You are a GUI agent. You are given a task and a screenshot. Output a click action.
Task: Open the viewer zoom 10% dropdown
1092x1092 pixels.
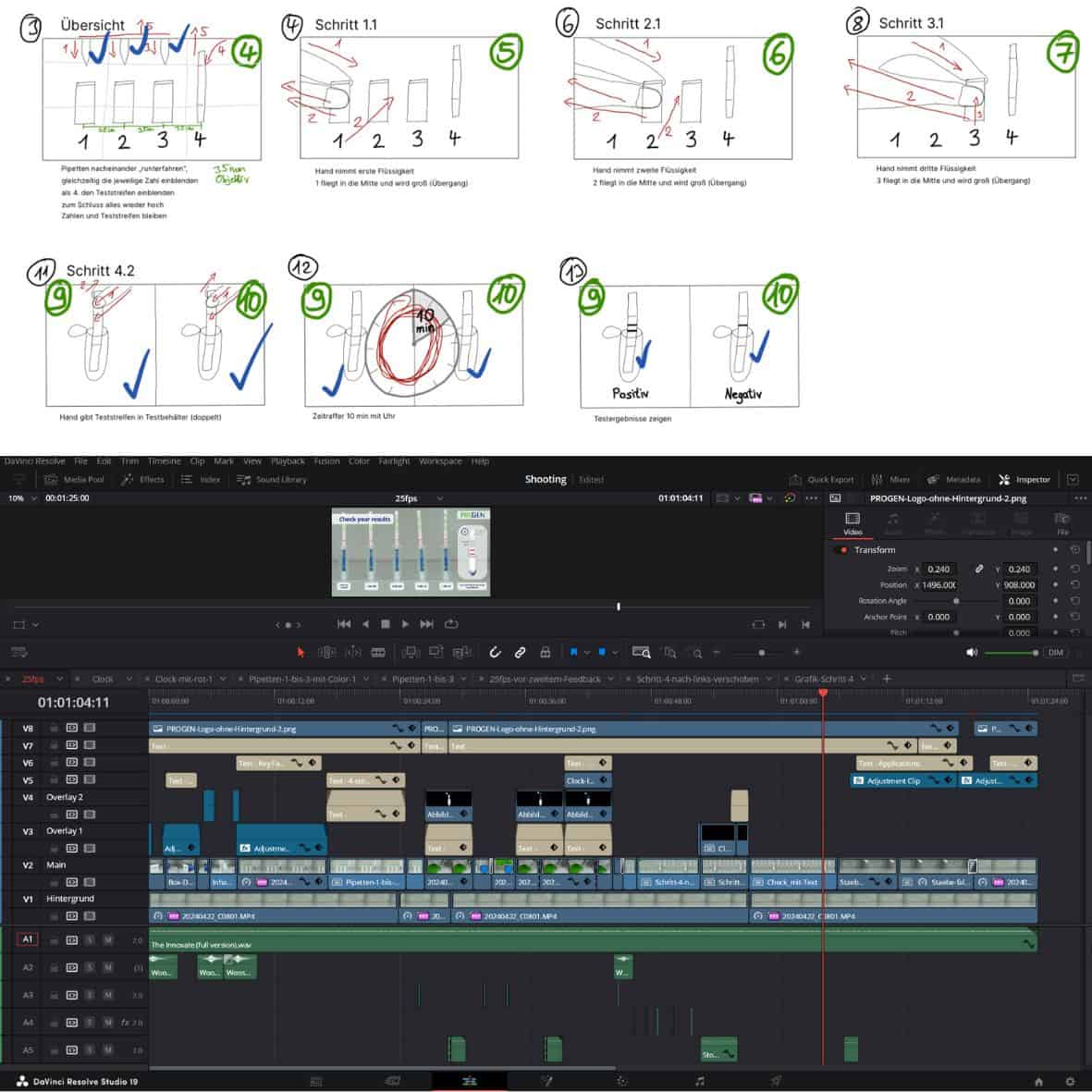pos(22,498)
